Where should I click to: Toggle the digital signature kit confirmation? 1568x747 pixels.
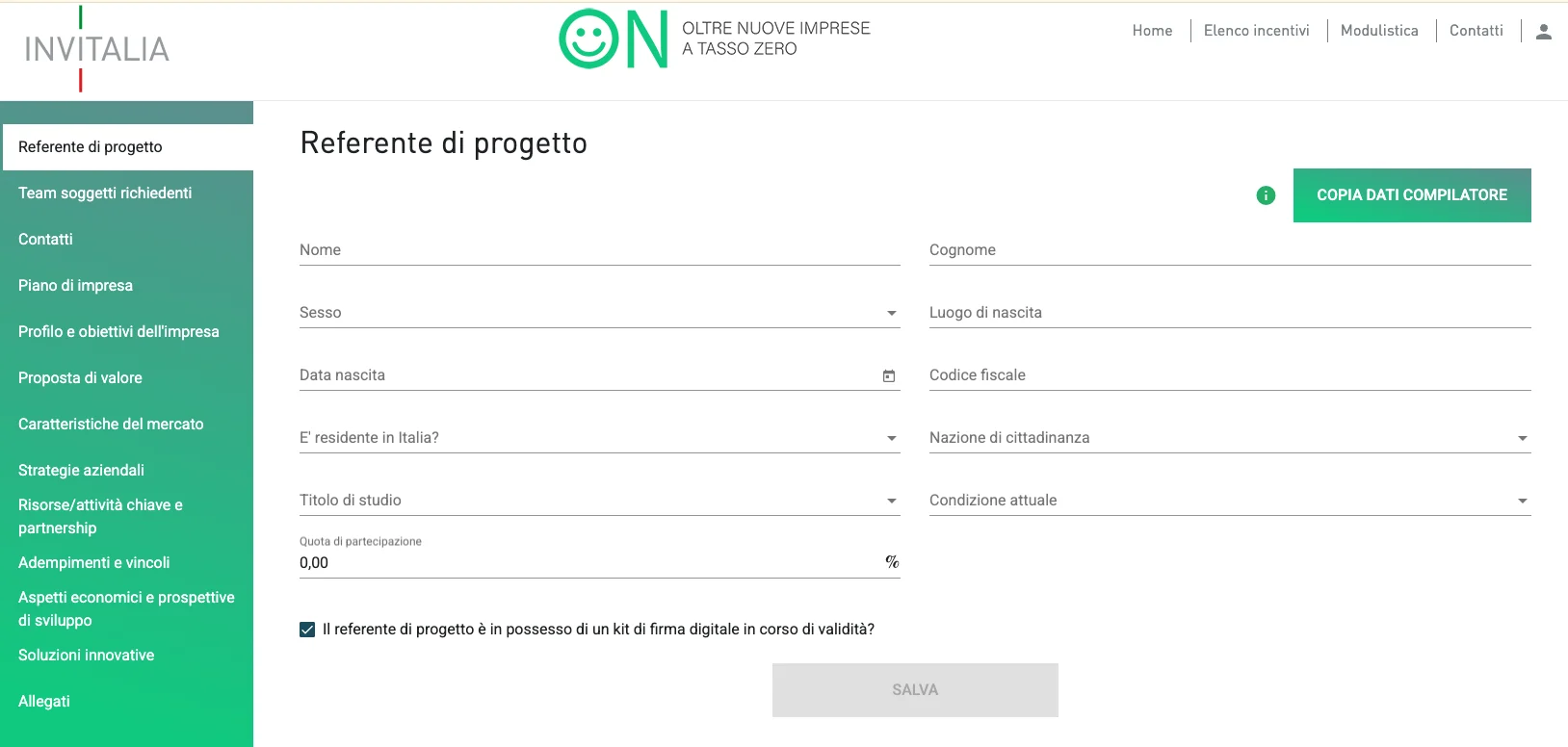(306, 629)
